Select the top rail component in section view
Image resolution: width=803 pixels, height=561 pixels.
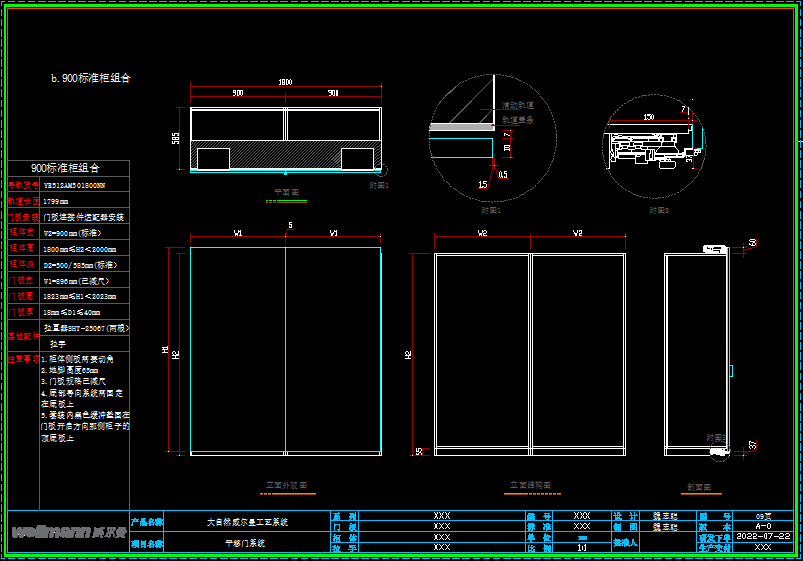pos(713,247)
